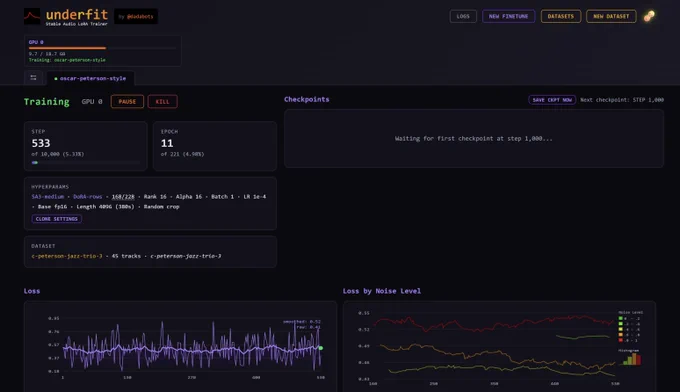
Task: Toggle the .2 - .4 noise level swatch
Action: coord(621,324)
